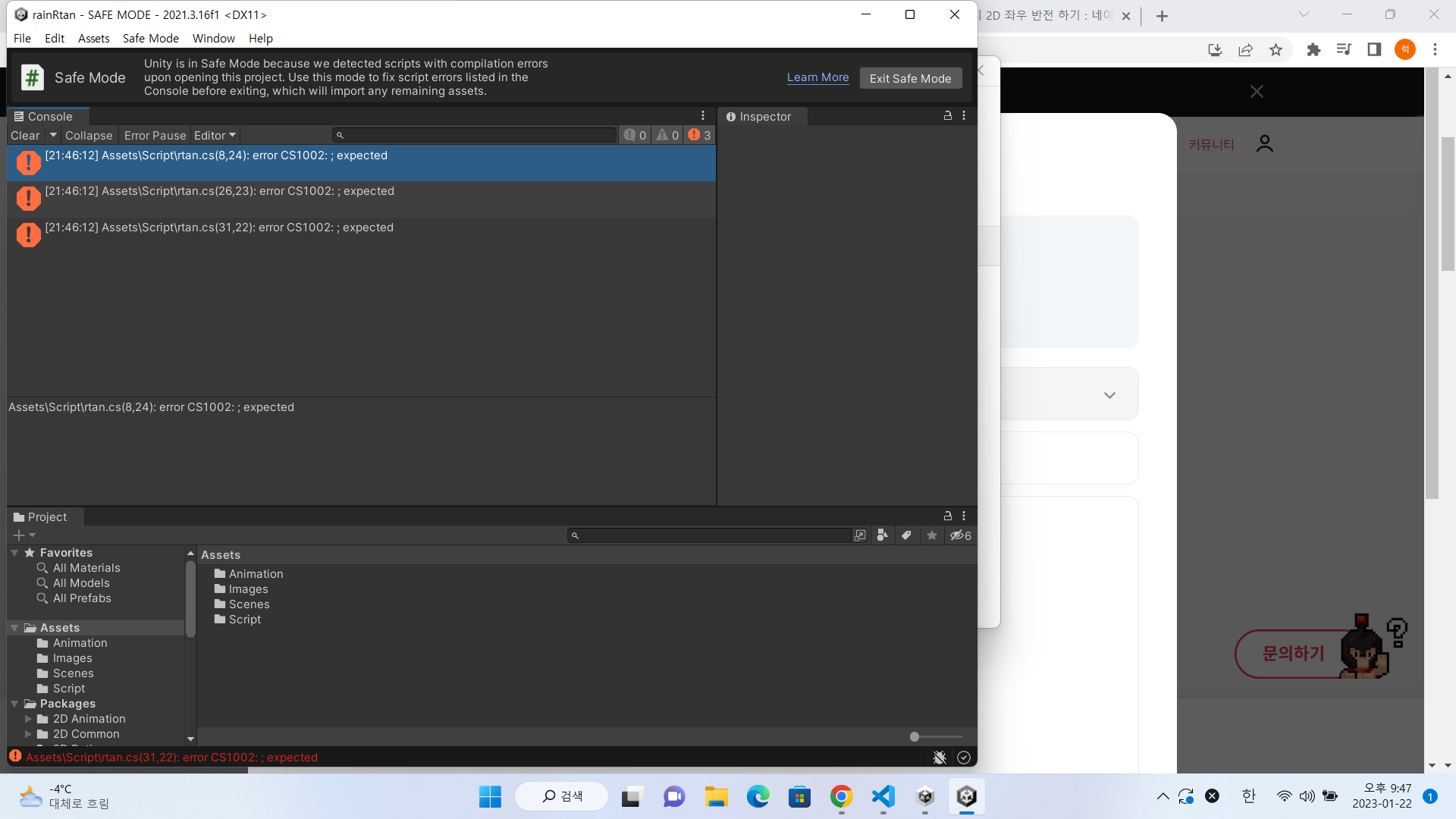Collapse the Favorites tree section
This screenshot has width=1456, height=819.
click(14, 553)
